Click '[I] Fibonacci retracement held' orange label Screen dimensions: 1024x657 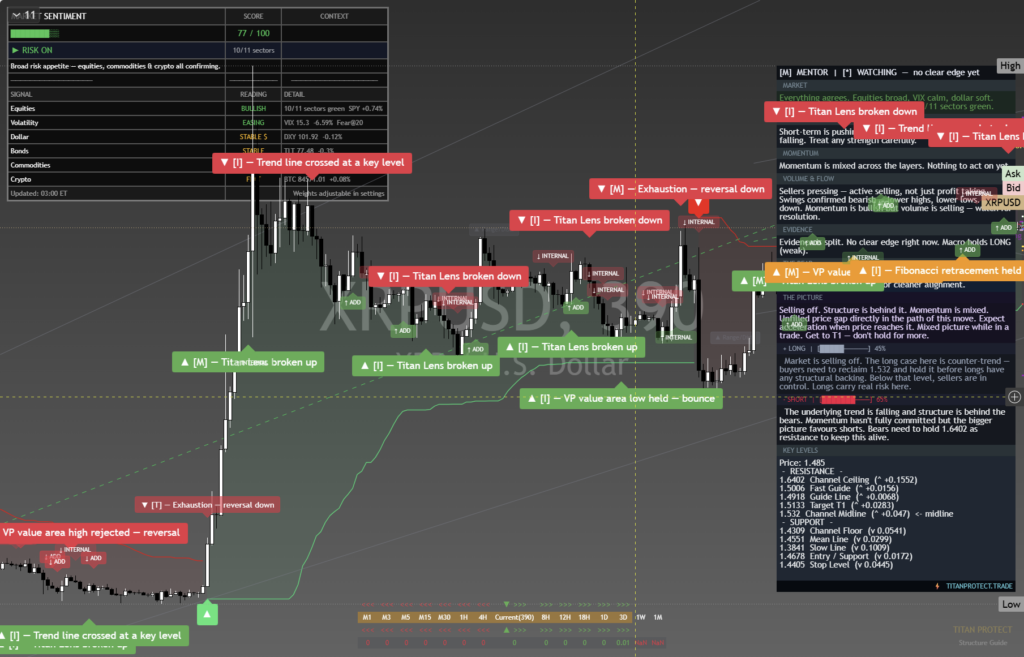click(940, 271)
